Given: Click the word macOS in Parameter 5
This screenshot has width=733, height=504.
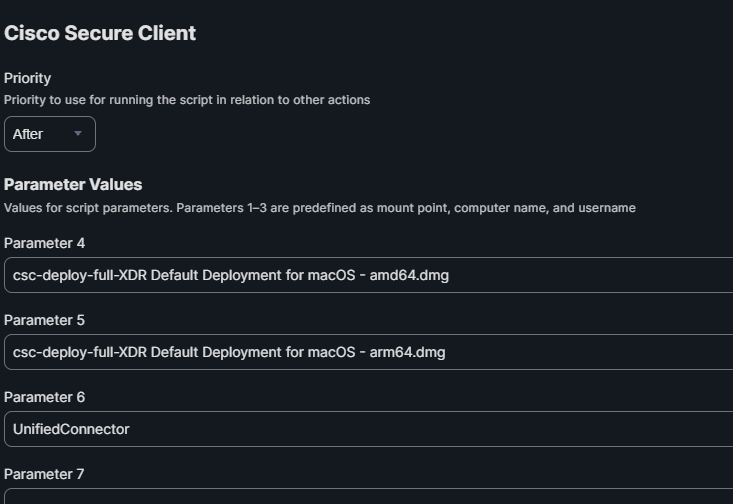Looking at the screenshot, I should tap(331, 353).
